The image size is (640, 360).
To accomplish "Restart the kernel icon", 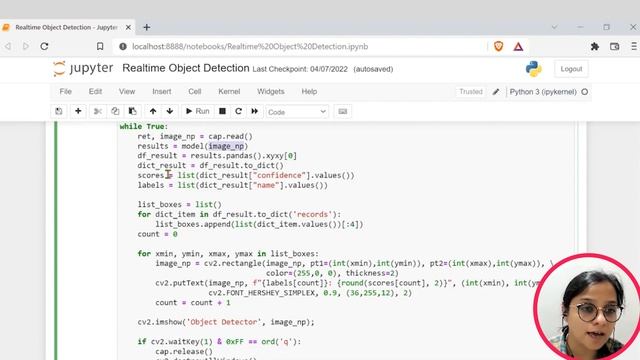I will (x=238, y=111).
